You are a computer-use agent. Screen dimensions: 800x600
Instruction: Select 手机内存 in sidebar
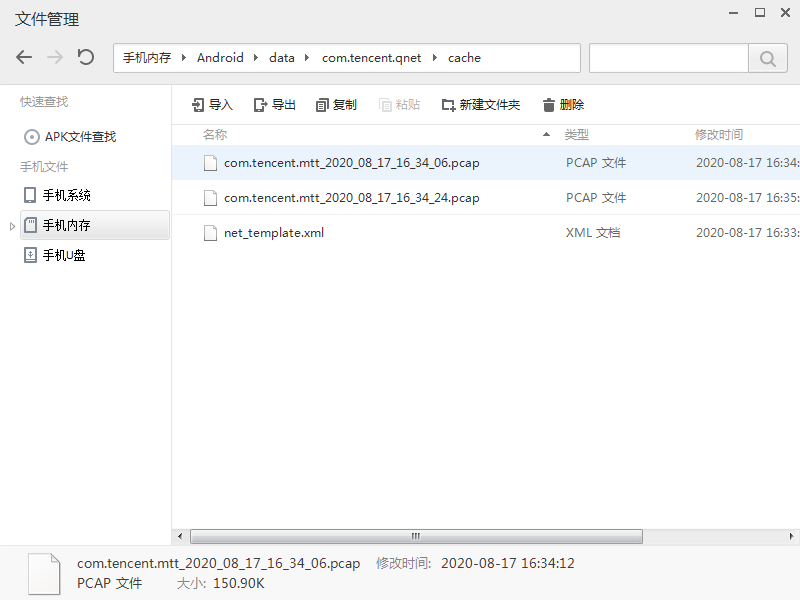[95, 225]
